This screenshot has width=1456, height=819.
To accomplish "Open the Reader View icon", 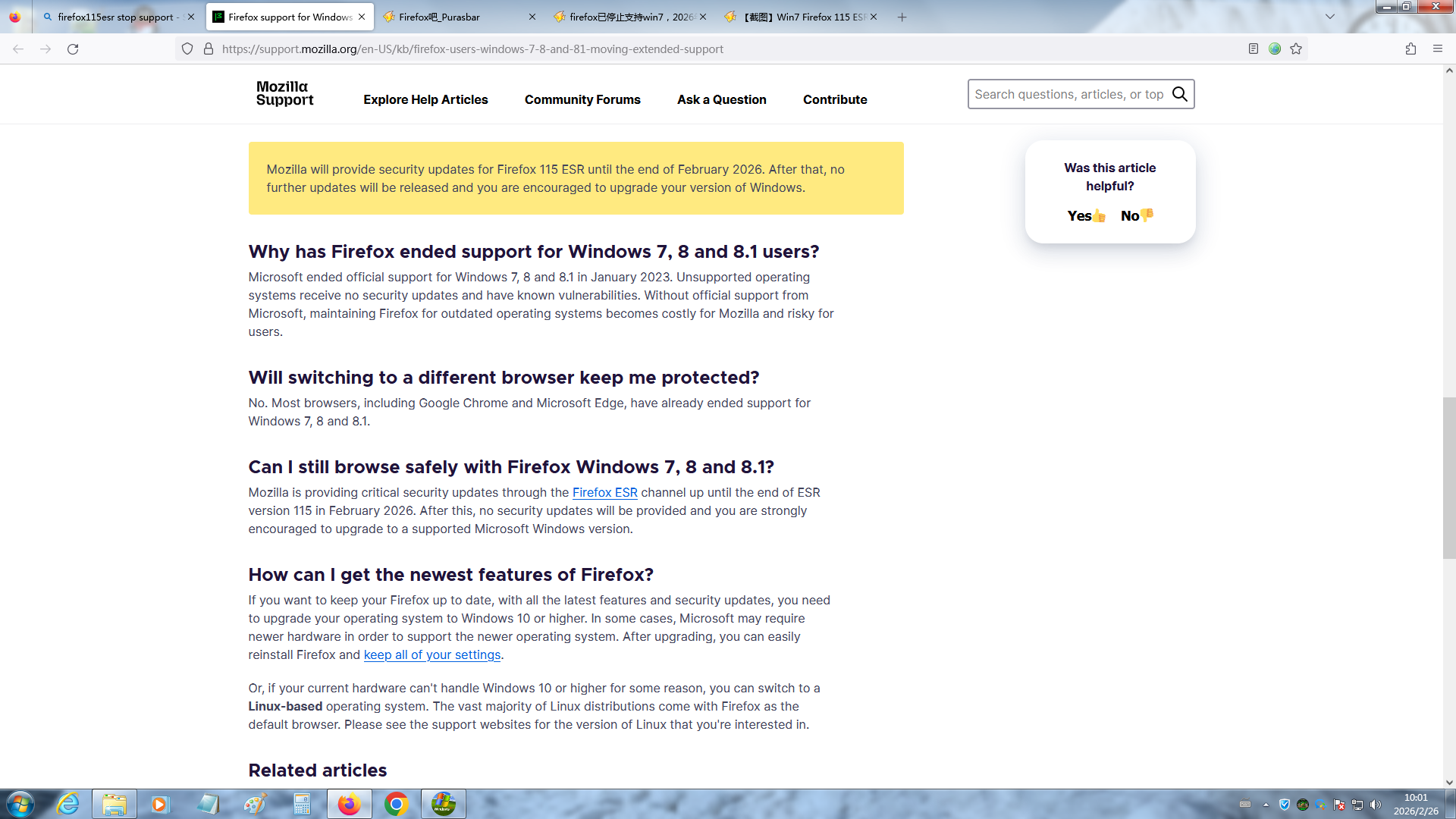I will click(x=1254, y=49).
